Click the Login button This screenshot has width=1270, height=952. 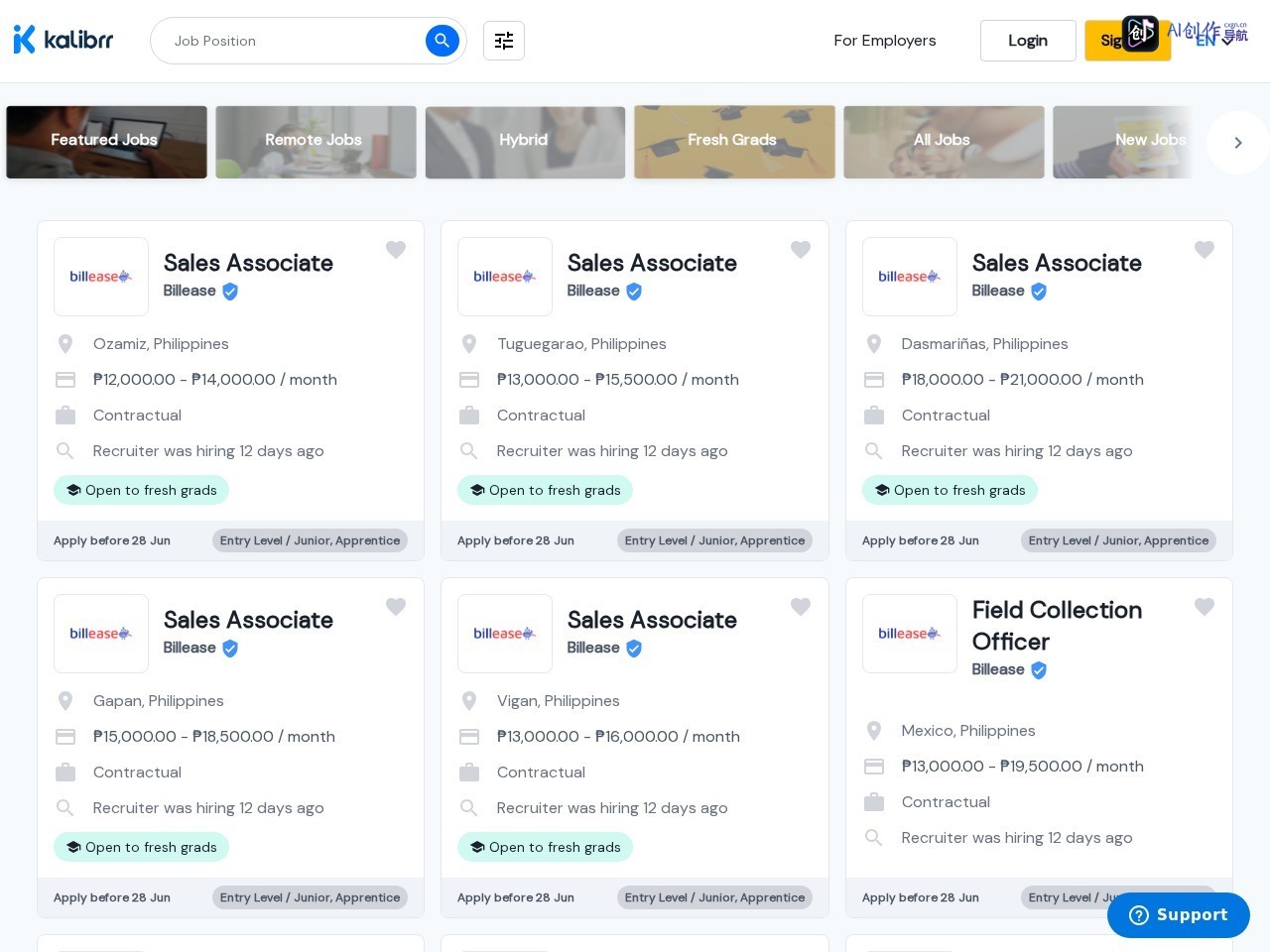(1028, 41)
